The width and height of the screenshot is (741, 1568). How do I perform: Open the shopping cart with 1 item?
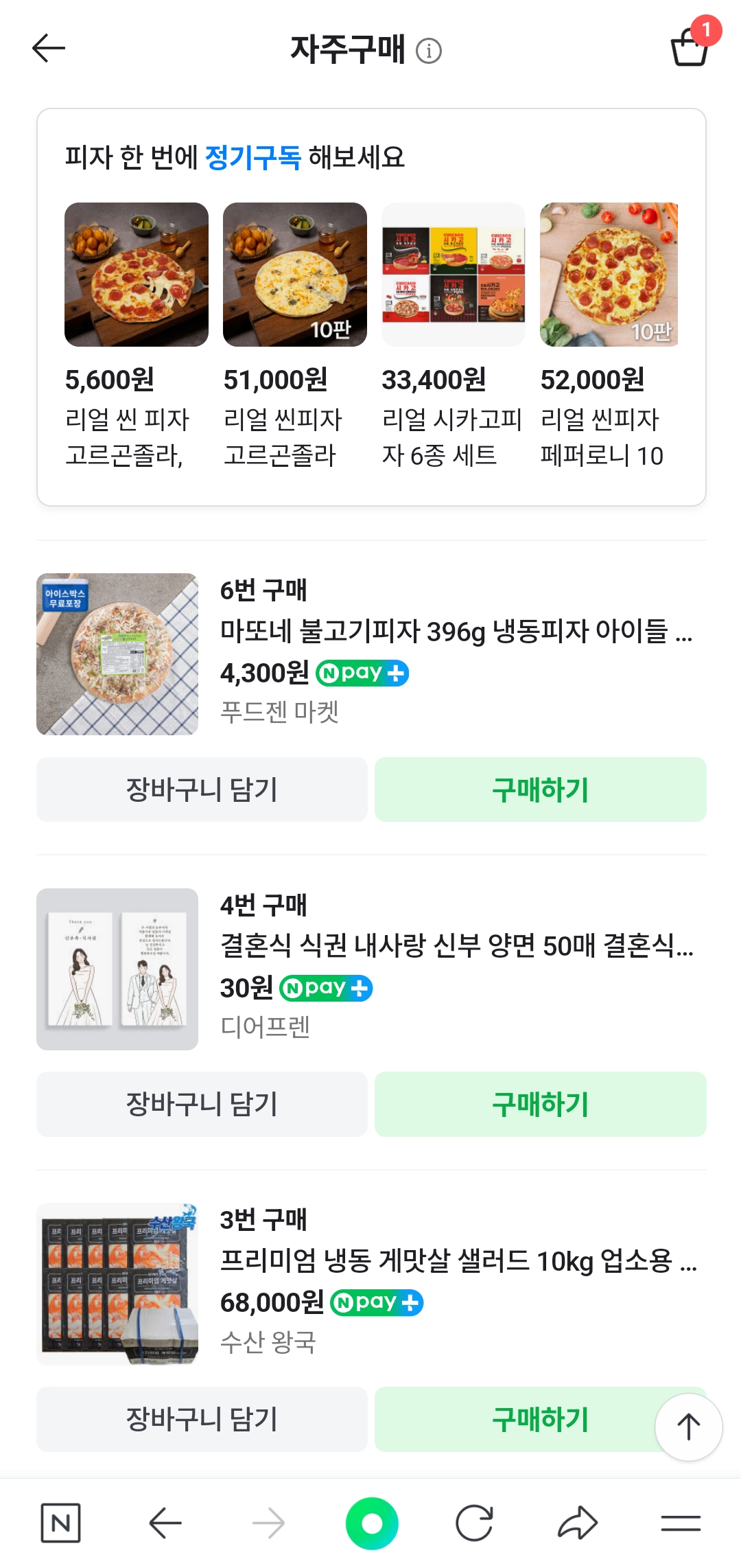pyautogui.click(x=690, y=47)
